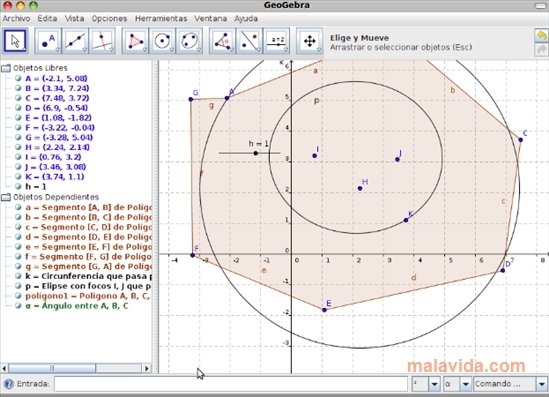The height and width of the screenshot is (397, 549).
Task: Hide point D using its bullet
Action: (x=18, y=107)
